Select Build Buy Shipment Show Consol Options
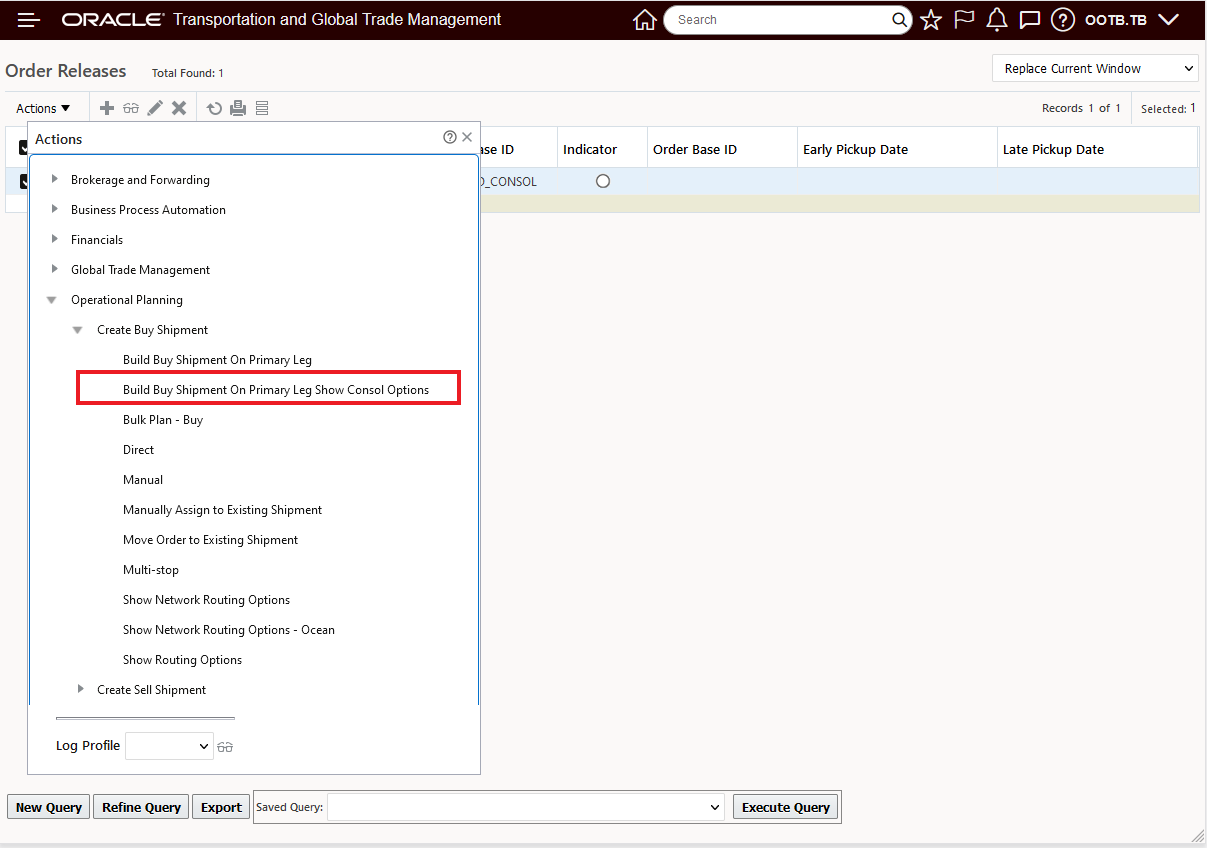The height and width of the screenshot is (848, 1207). [276, 390]
